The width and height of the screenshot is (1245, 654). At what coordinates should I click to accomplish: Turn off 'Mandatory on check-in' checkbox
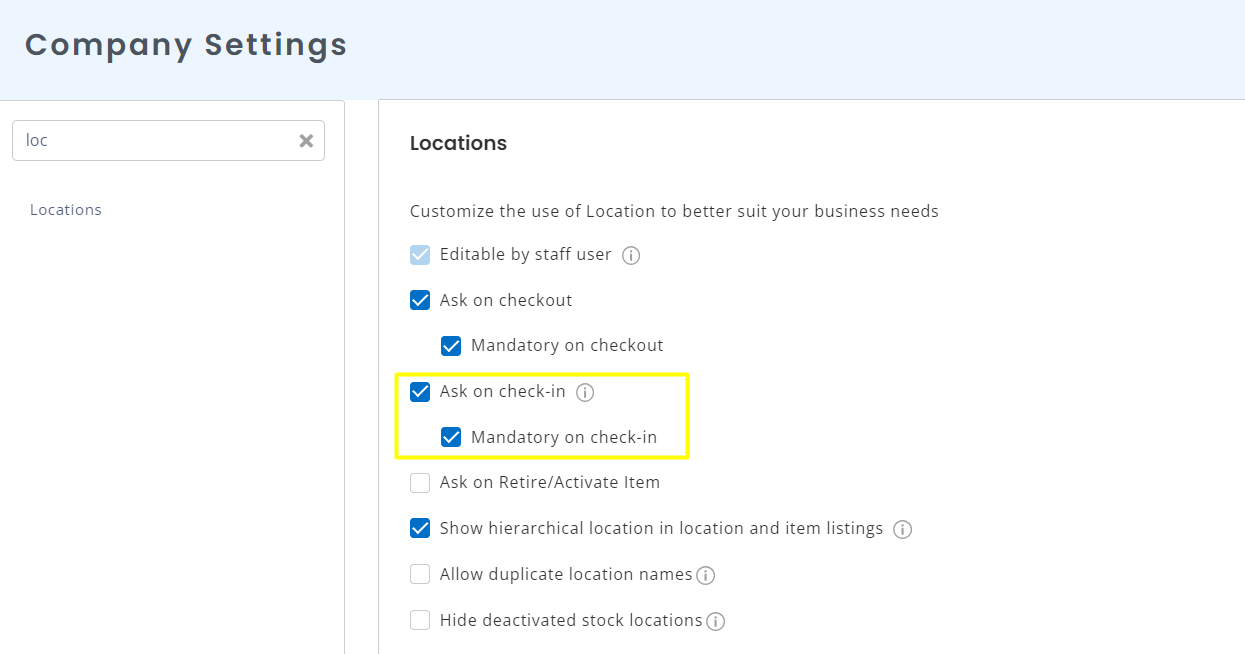coord(451,437)
